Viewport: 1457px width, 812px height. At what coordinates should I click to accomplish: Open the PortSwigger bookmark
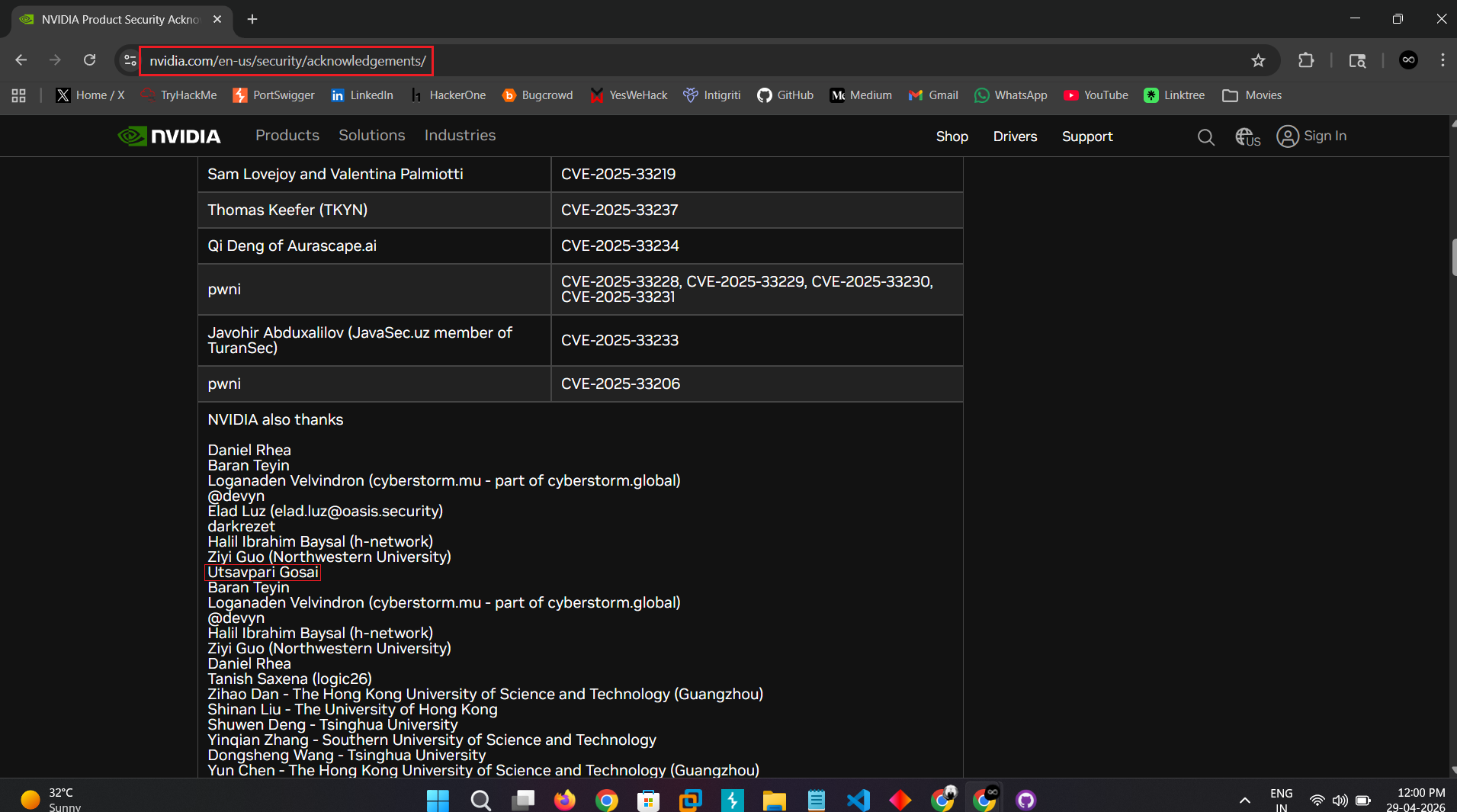tap(274, 95)
